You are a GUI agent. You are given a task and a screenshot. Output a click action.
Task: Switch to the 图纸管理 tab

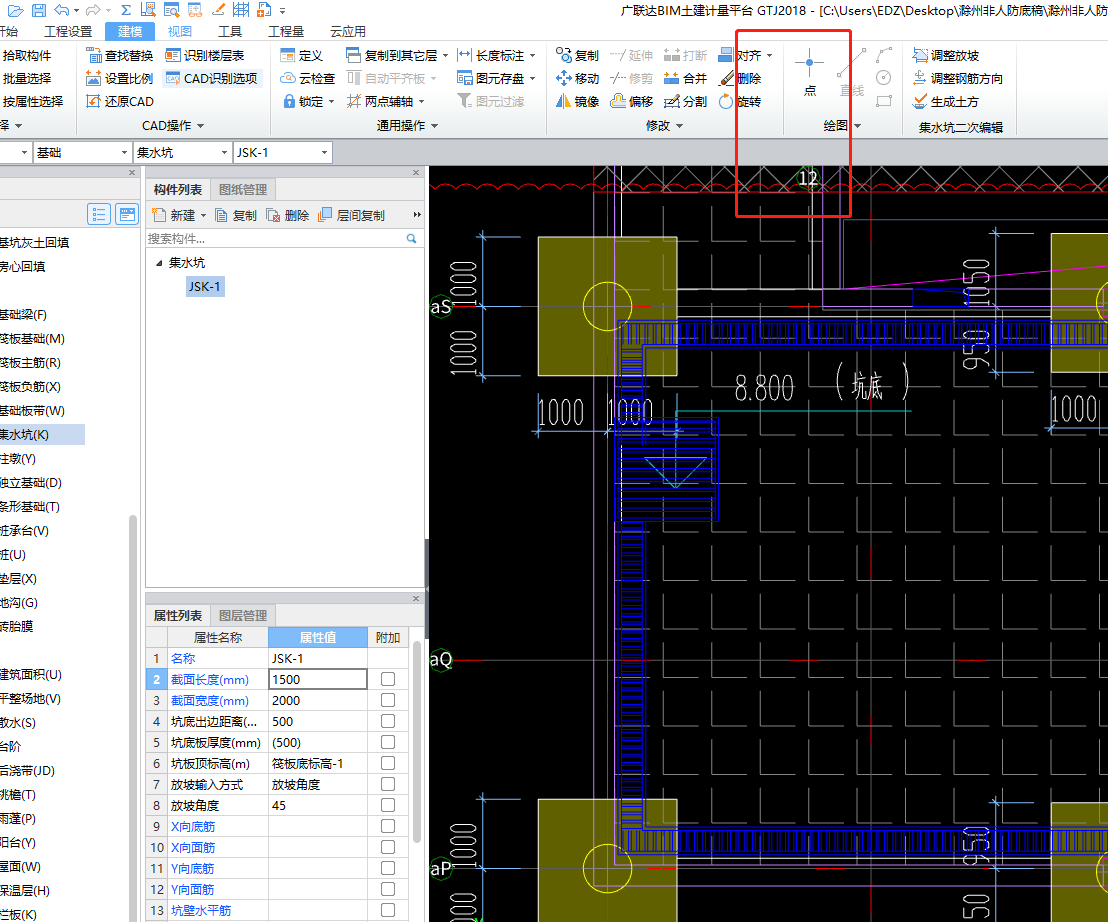click(x=243, y=189)
